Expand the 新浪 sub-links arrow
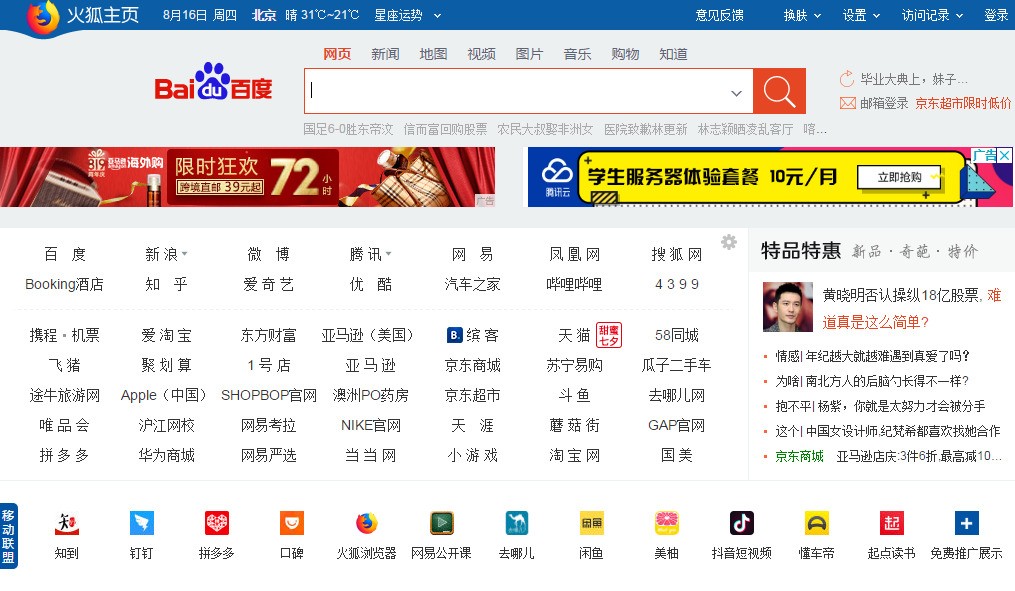The height and width of the screenshot is (591, 1015). click(x=184, y=254)
